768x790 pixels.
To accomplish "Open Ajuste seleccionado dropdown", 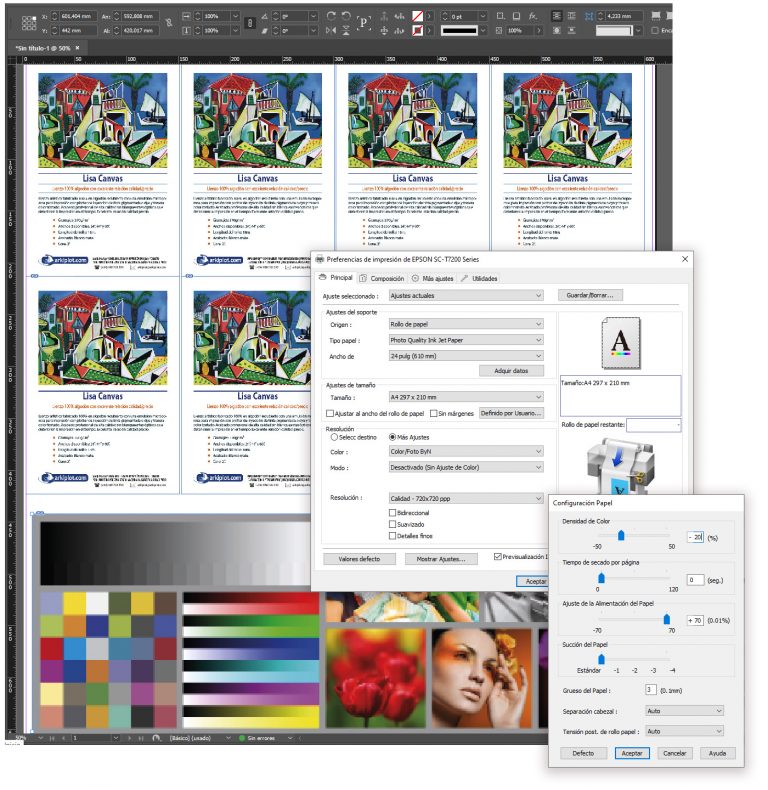I will click(466, 296).
